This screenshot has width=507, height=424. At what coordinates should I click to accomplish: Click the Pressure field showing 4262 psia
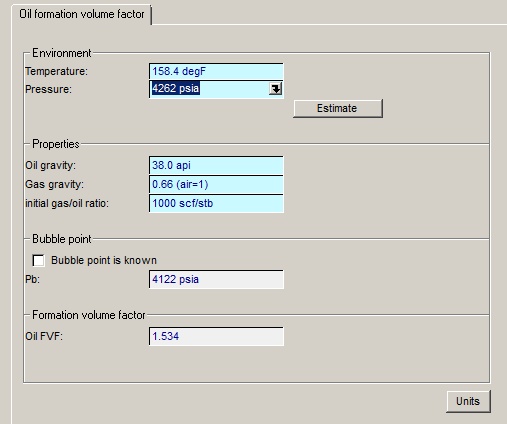[216, 89]
